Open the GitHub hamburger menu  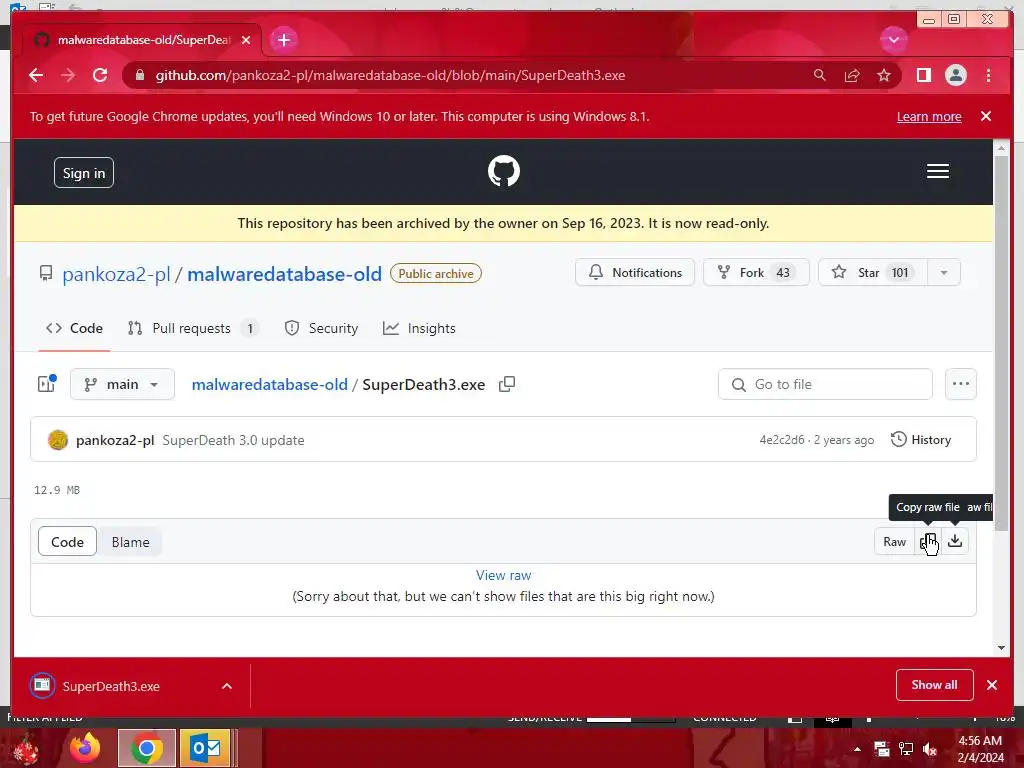(x=937, y=171)
